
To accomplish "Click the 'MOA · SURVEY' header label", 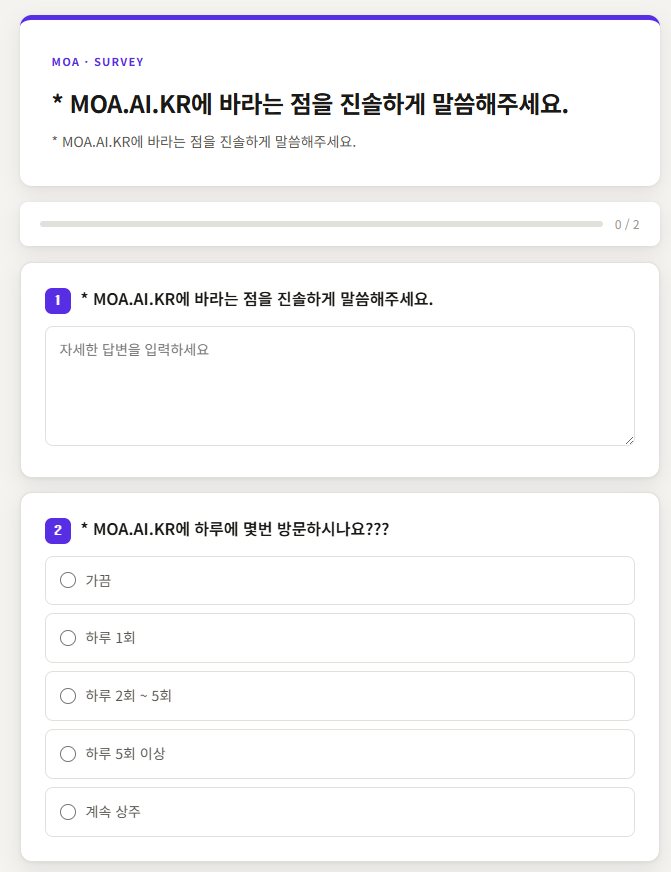I will click(x=98, y=62).
